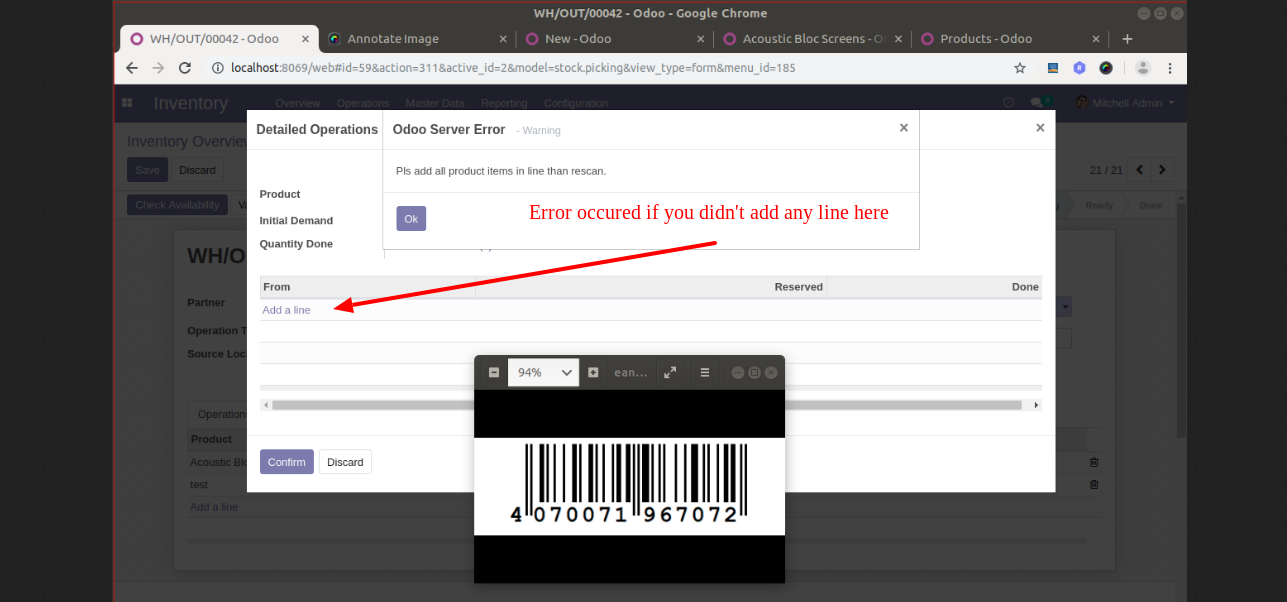Switch to the Acoustic Bloc Screens tab
The width and height of the screenshot is (1287, 602).
point(813,39)
